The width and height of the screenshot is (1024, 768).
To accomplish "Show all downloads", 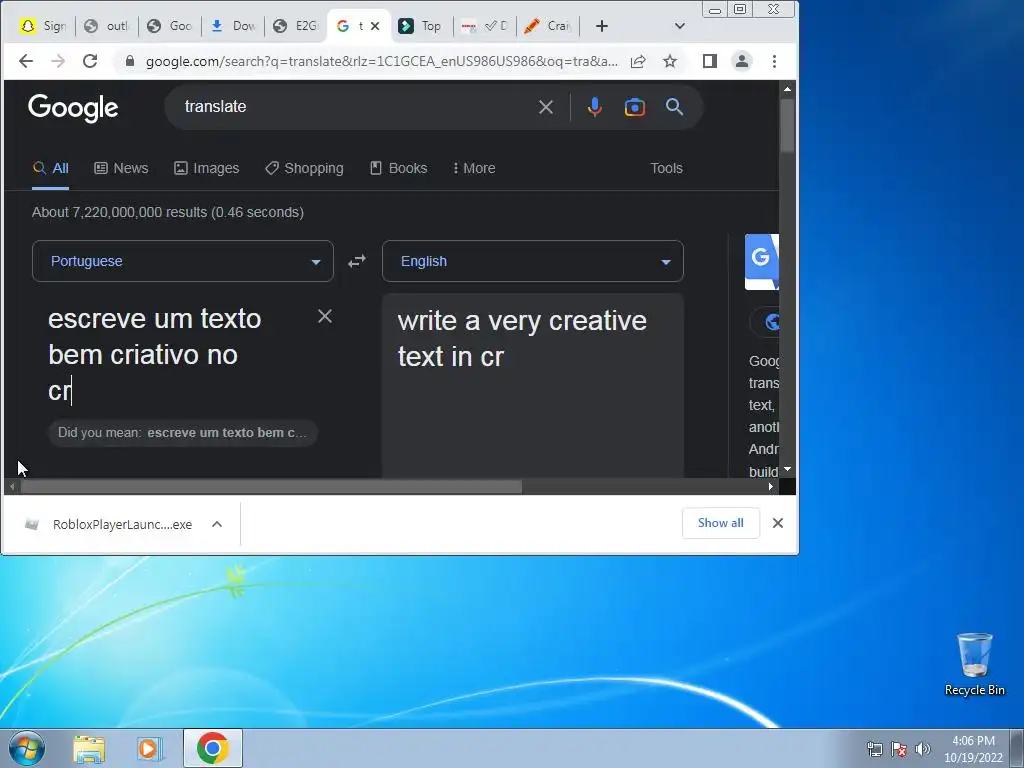I will point(720,523).
